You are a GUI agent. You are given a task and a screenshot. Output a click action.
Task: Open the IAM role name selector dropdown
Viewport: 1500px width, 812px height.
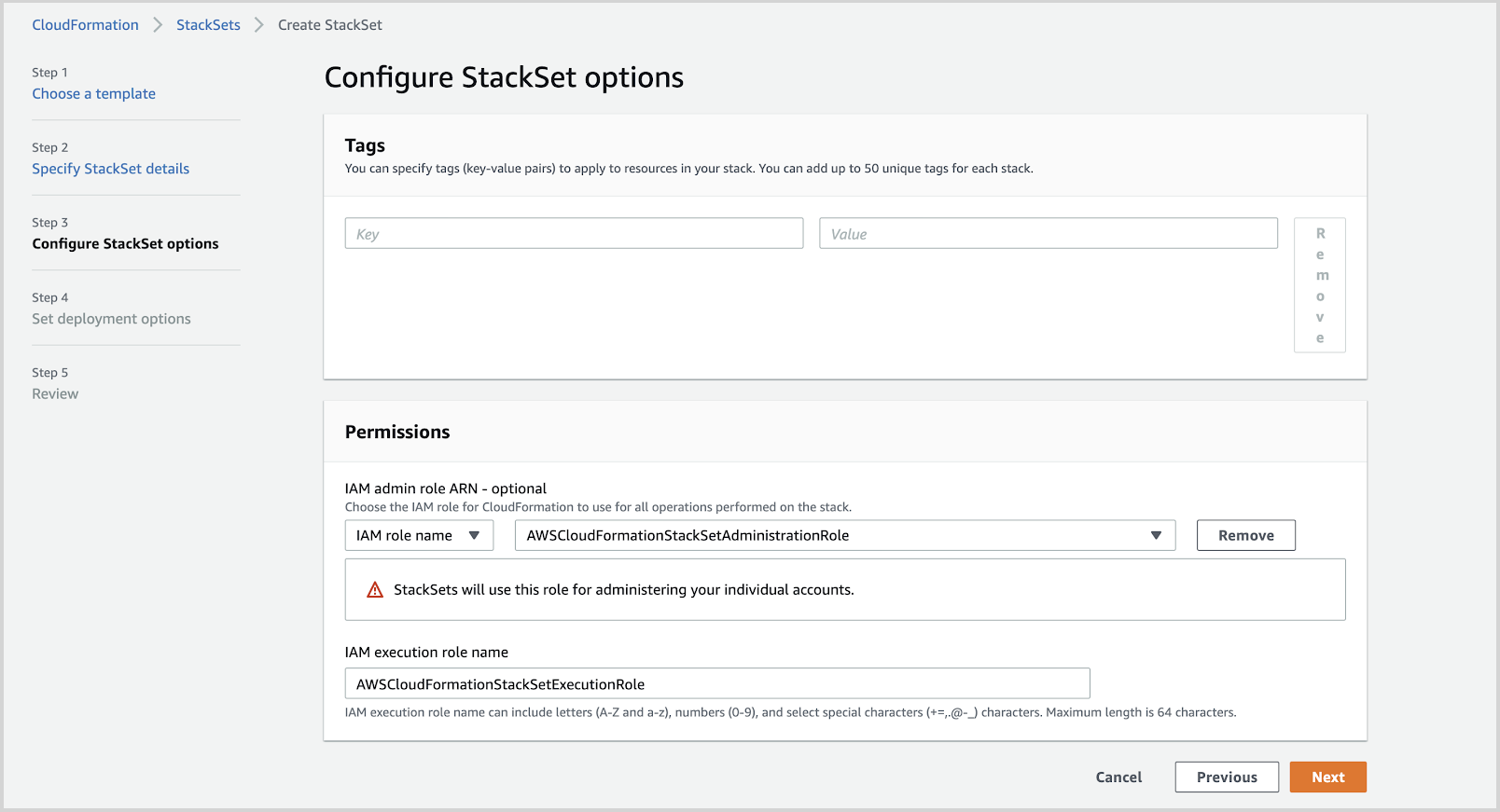(x=418, y=535)
